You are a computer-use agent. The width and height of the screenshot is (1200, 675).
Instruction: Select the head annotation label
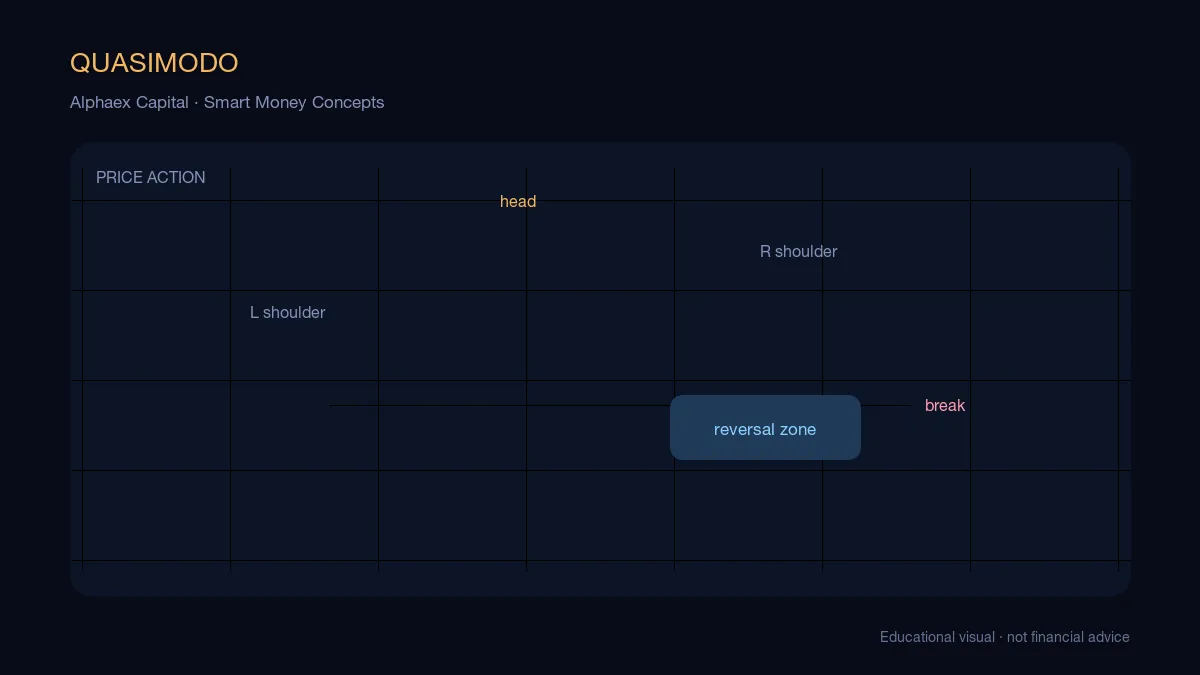coord(518,202)
